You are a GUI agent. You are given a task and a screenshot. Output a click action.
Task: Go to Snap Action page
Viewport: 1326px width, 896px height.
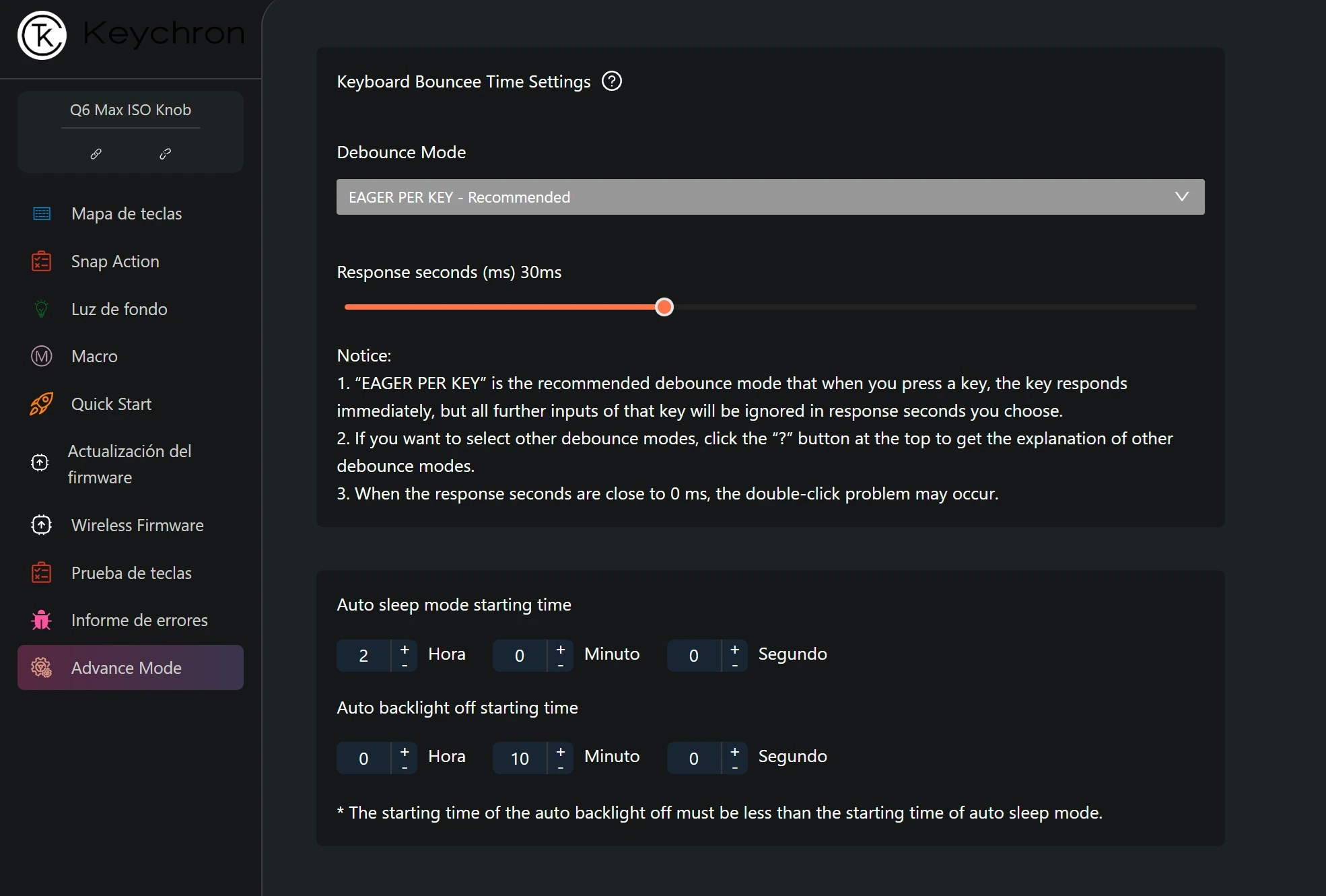click(115, 261)
